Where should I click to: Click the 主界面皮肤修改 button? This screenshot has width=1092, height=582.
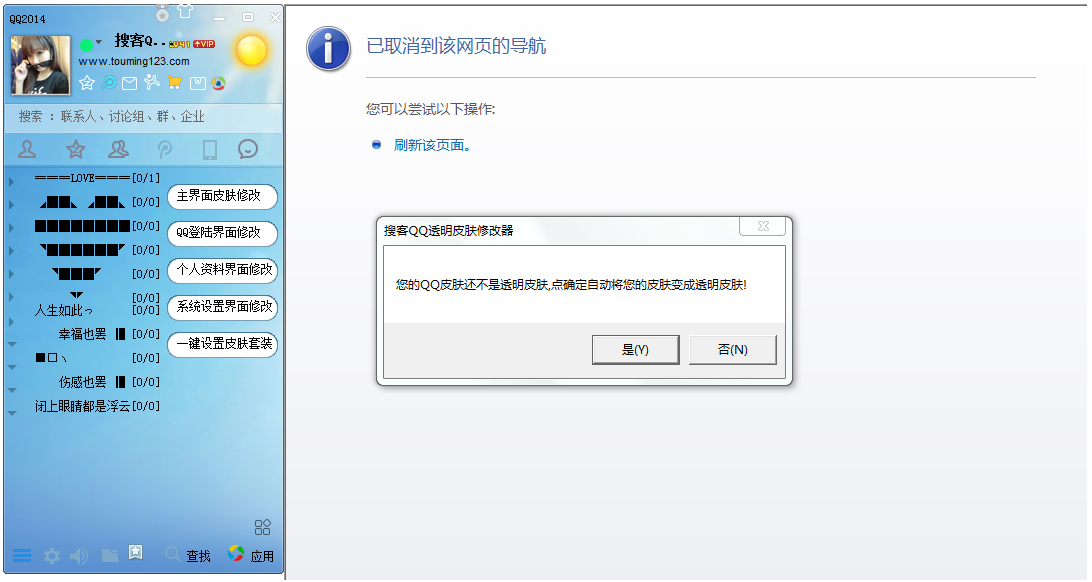point(222,196)
